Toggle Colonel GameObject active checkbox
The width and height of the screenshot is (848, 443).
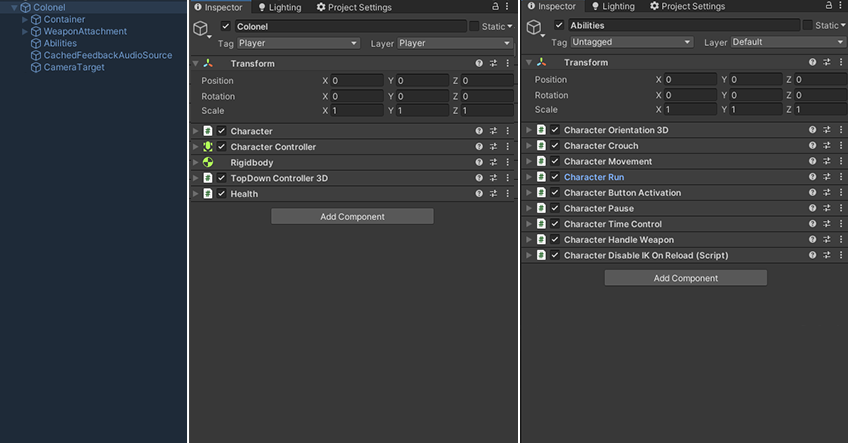click(226, 26)
